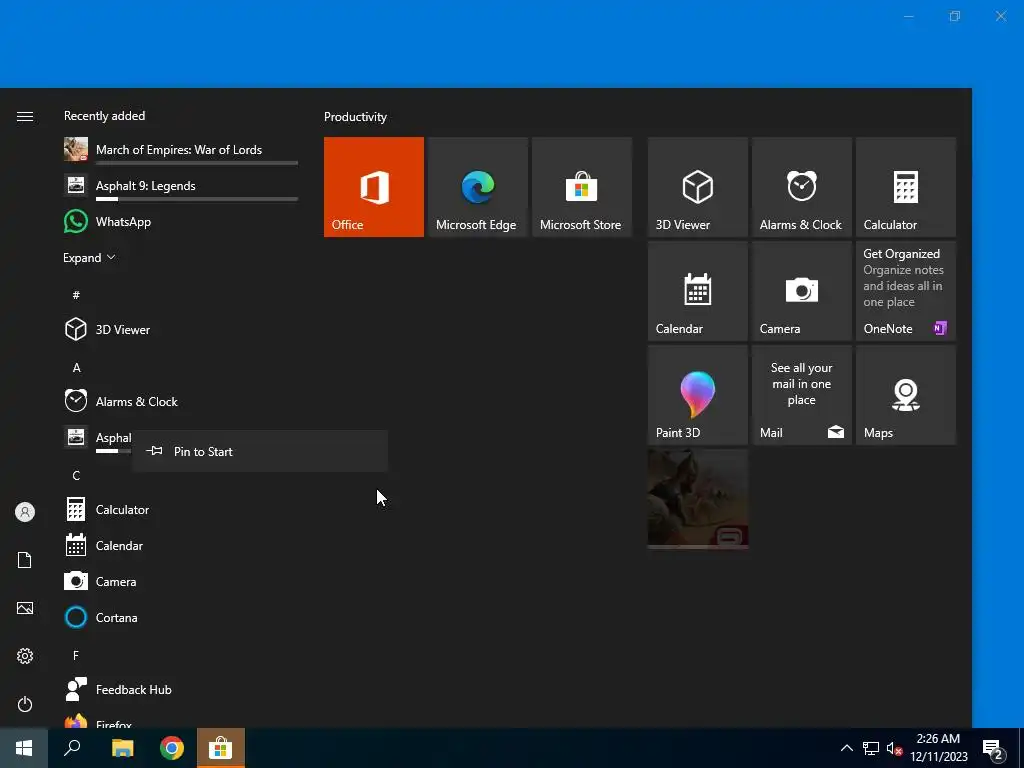Viewport: 1024px width, 768px height.
Task: Open the Microsoft Store tile
Action: [x=582, y=187]
